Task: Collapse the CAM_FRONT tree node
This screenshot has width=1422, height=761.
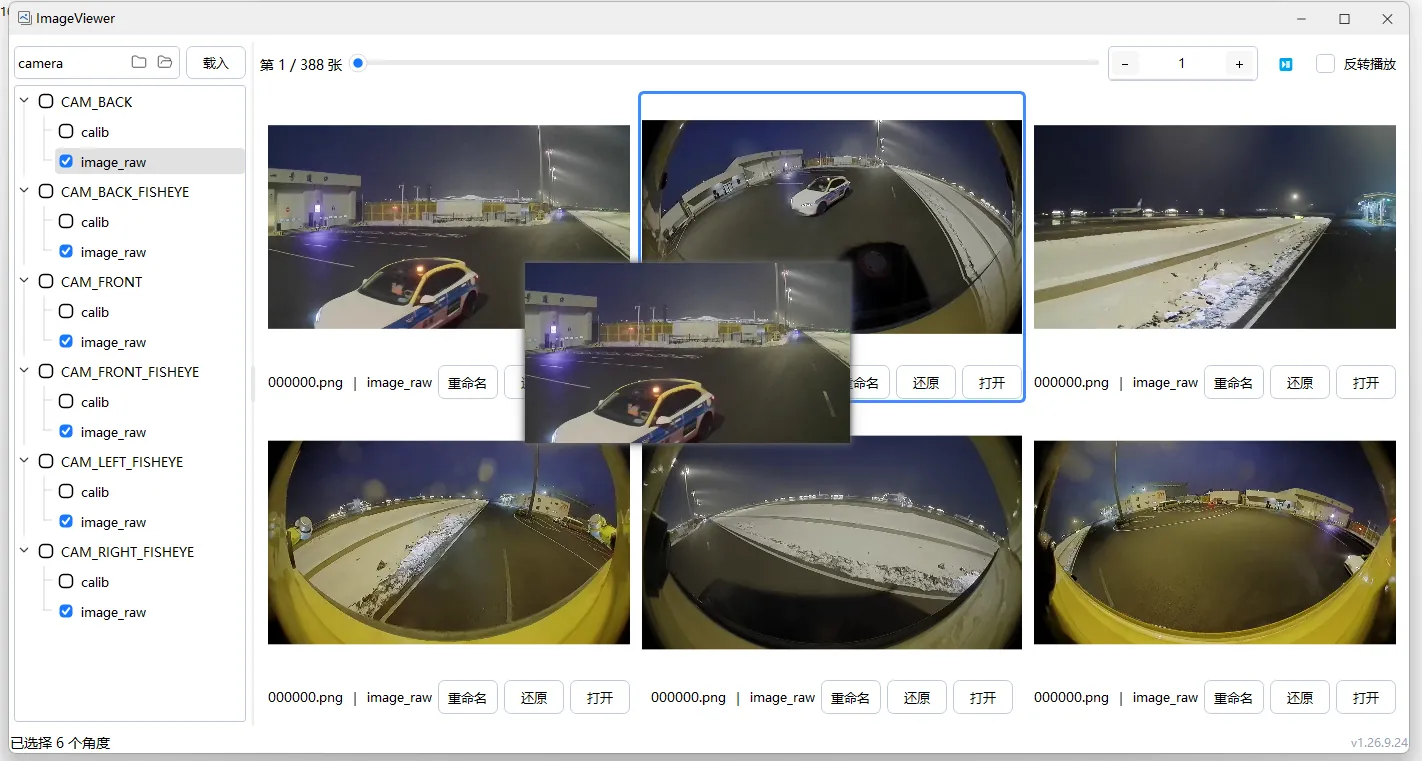Action: (25, 281)
